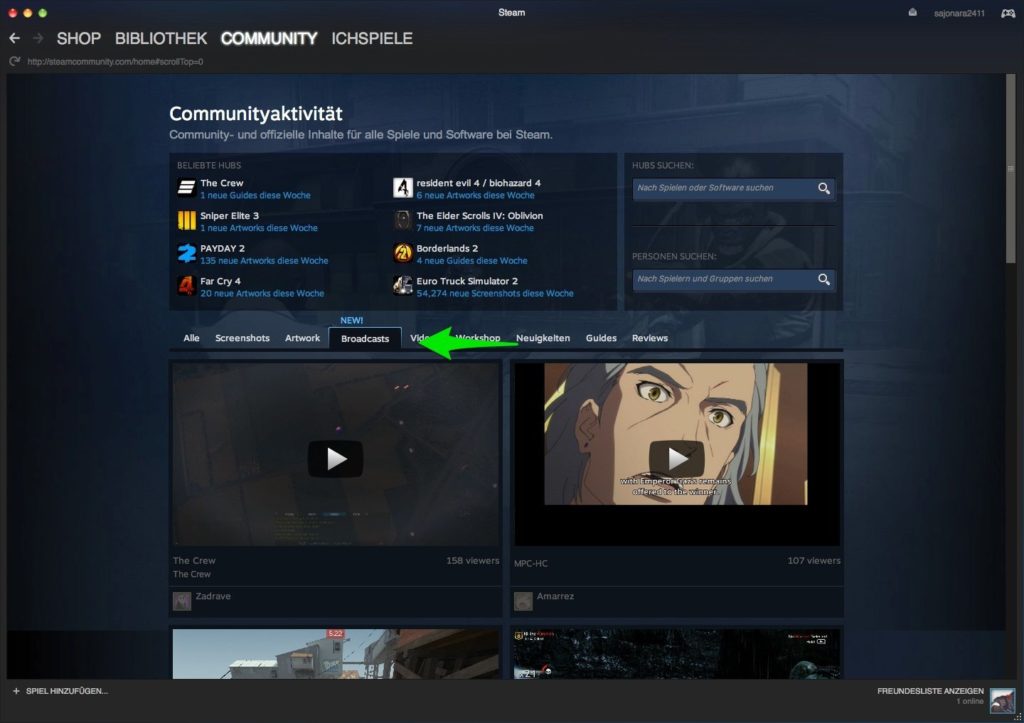Open Euro Truck Simulator 2 icon
The height and width of the screenshot is (723, 1024).
[402, 286]
